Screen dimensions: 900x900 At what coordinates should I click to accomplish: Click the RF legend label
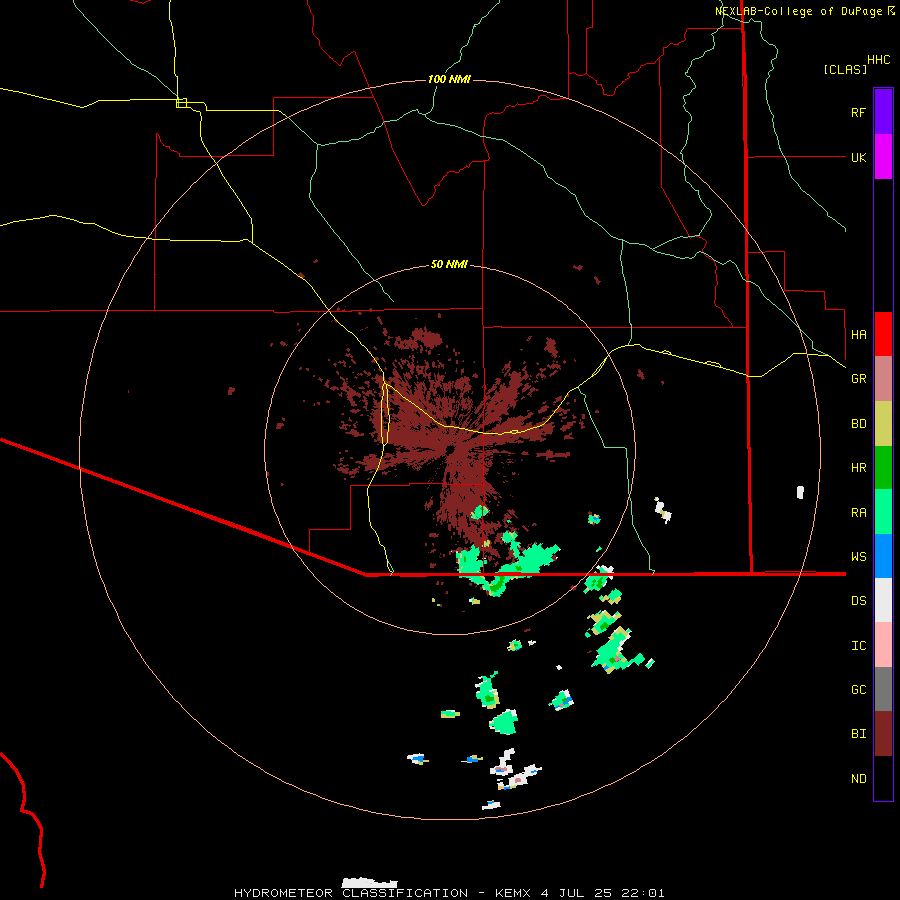pyautogui.click(x=858, y=112)
